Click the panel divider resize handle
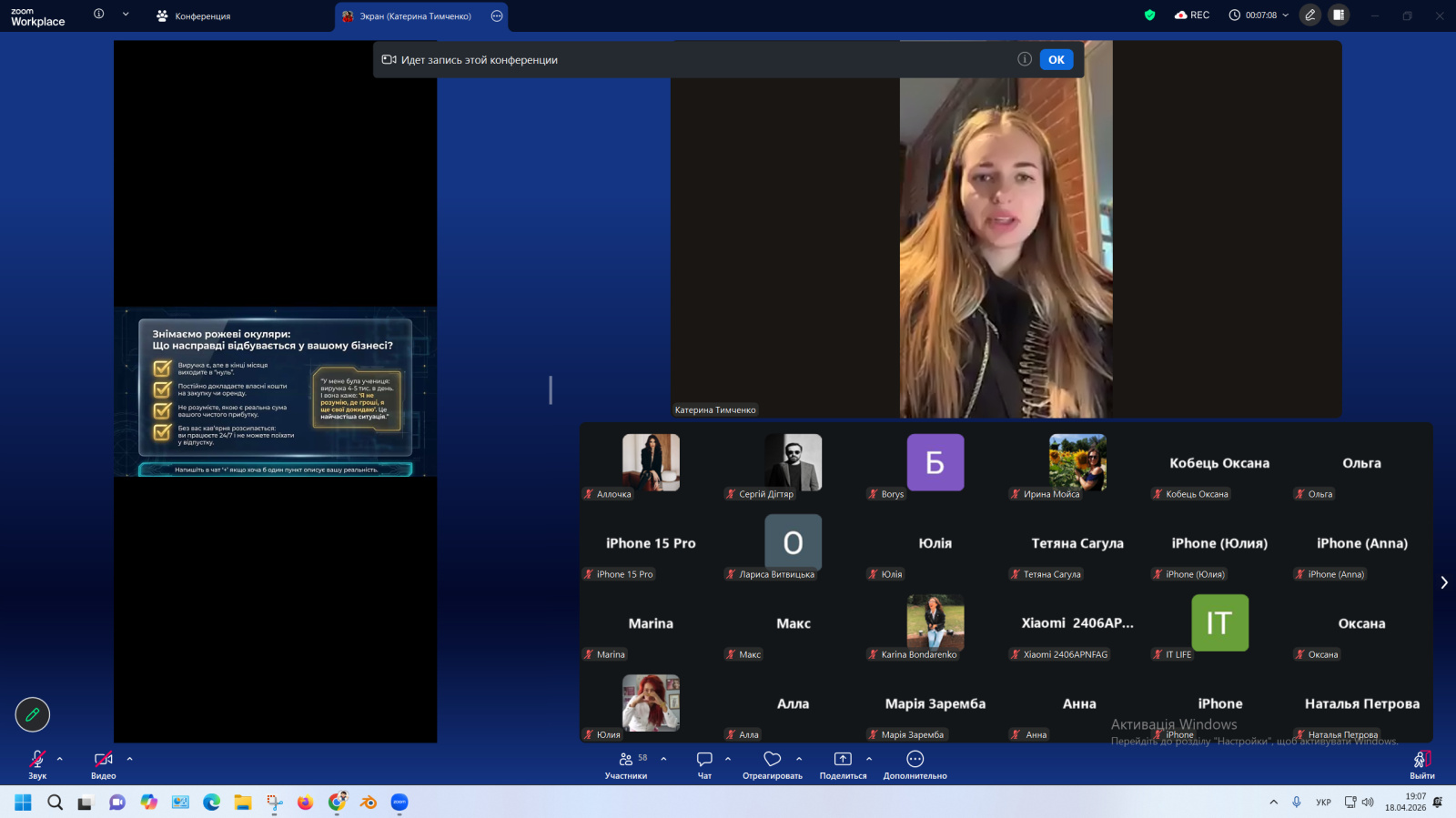This screenshot has height=818, width=1456. tap(551, 390)
